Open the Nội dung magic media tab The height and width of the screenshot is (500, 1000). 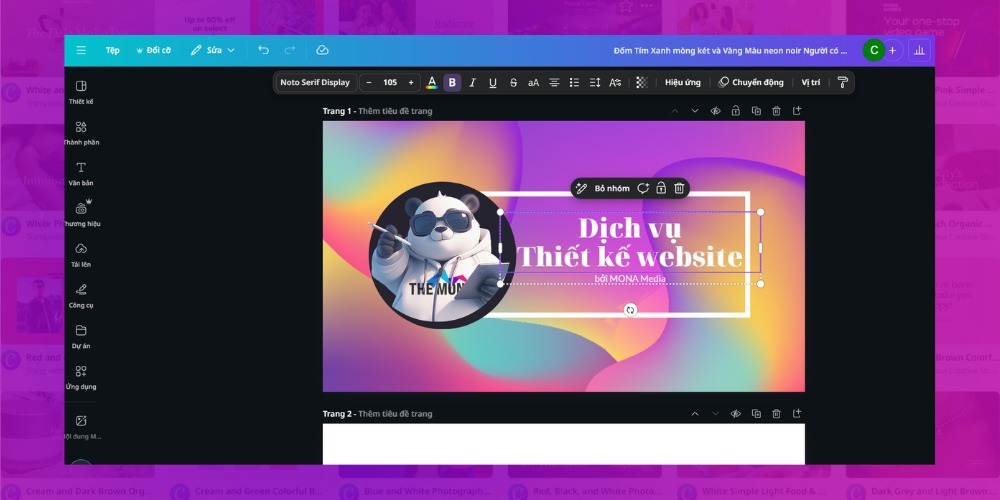[x=81, y=427]
